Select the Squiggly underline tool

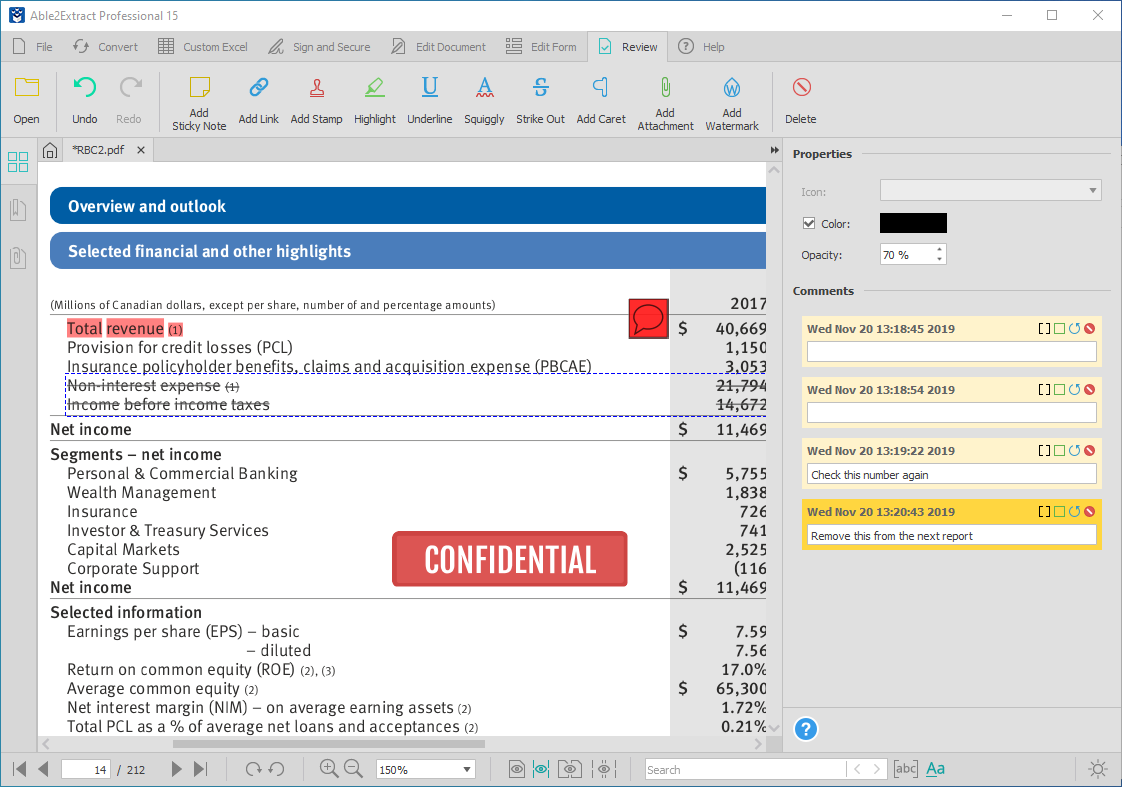(x=484, y=100)
